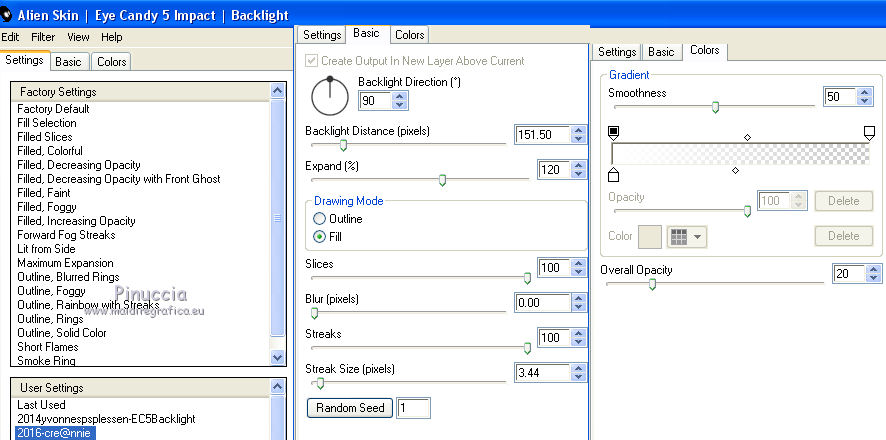Click the Overall Opacity value field
This screenshot has height=440, width=886.
coord(850,273)
